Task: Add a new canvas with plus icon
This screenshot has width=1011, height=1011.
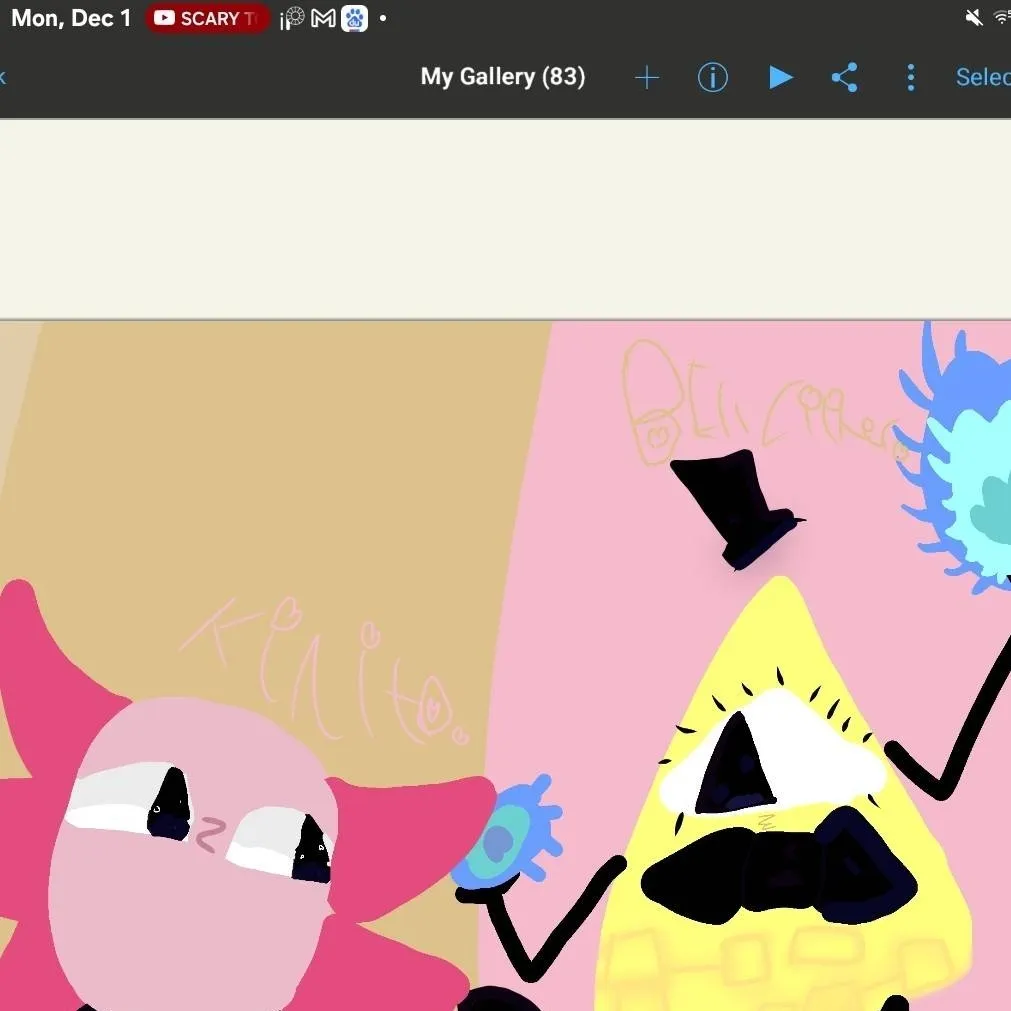Action: (x=647, y=78)
